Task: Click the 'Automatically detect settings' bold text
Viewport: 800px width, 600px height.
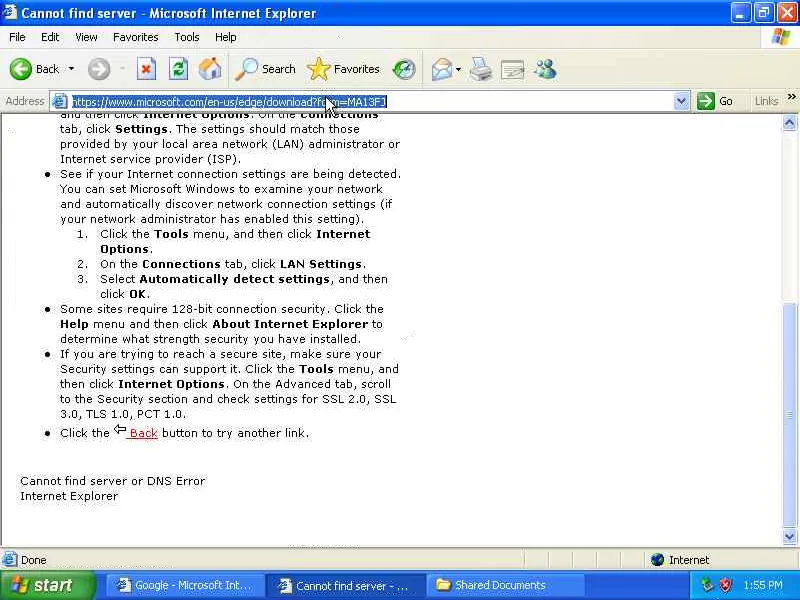Action: pos(235,279)
